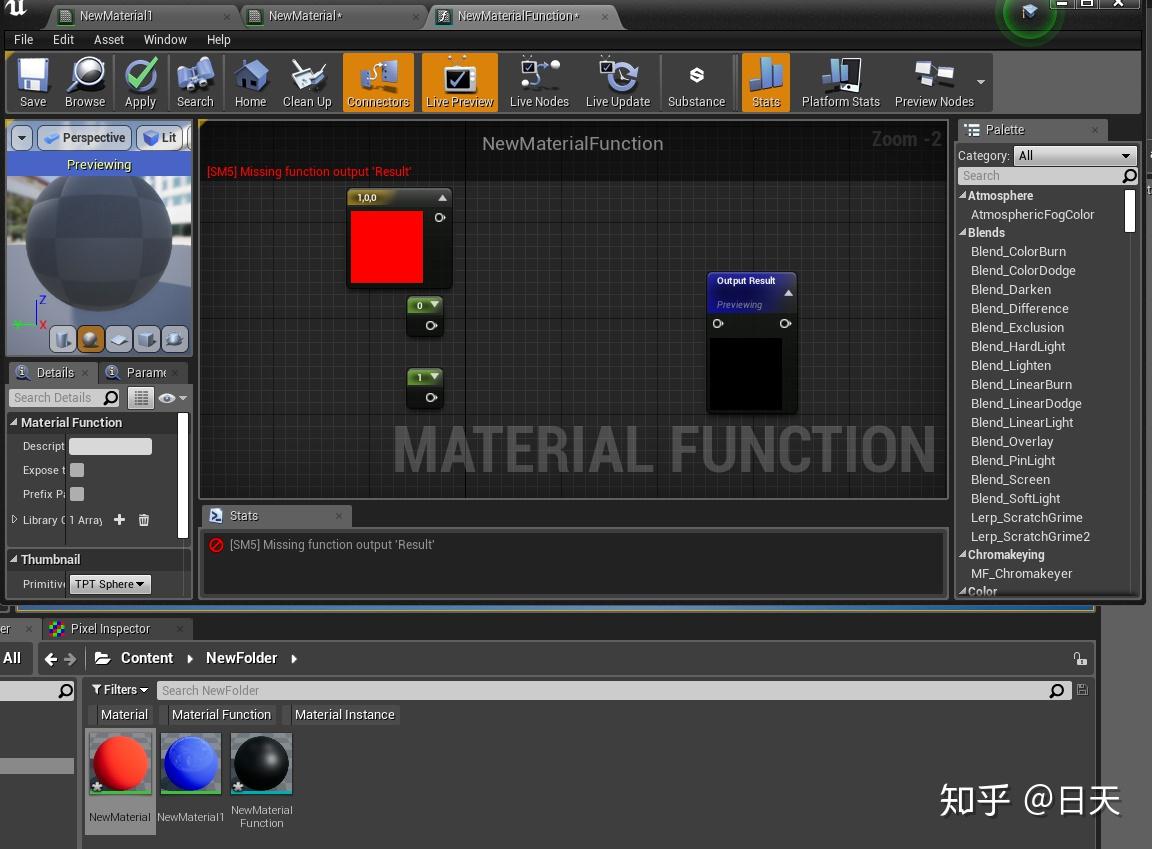Open Platform Stats from the toolbar
The image size is (1152, 849).
[x=839, y=82]
